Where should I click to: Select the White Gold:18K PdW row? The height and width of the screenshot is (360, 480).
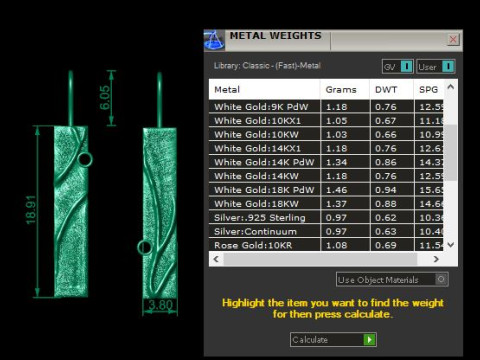coord(326,190)
